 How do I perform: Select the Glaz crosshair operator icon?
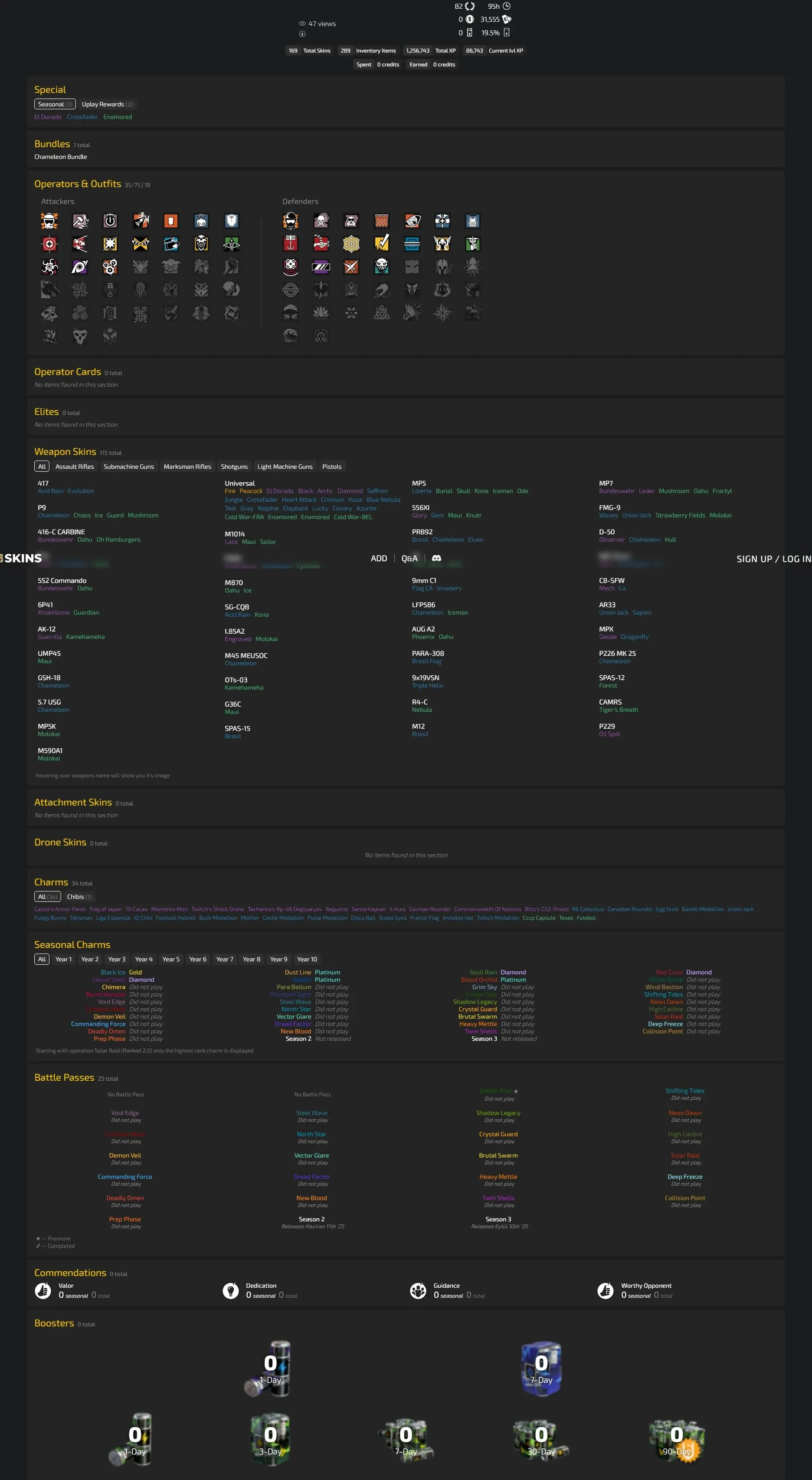point(49,244)
